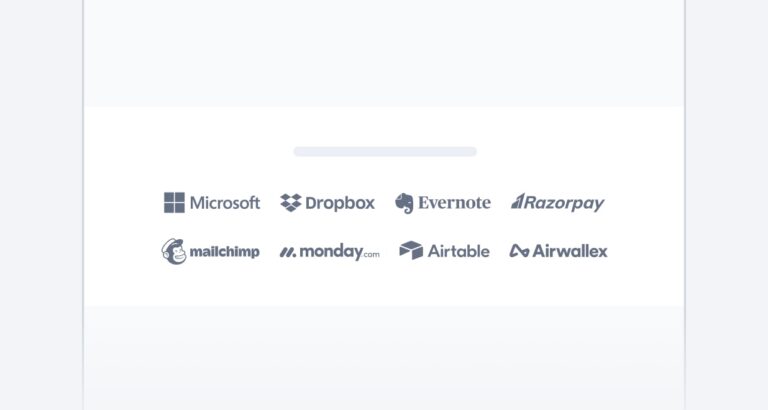Select the Microsoft wordmark text

[225, 203]
